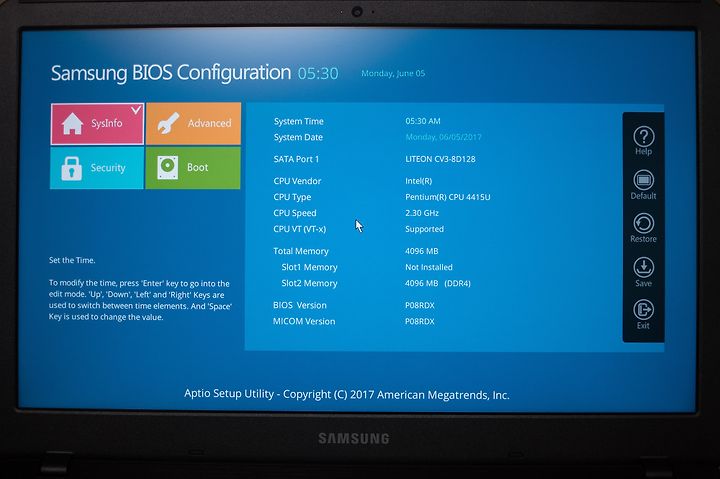Click the Aptio Setup Utility copyright line
The width and height of the screenshot is (720, 479).
point(347,394)
